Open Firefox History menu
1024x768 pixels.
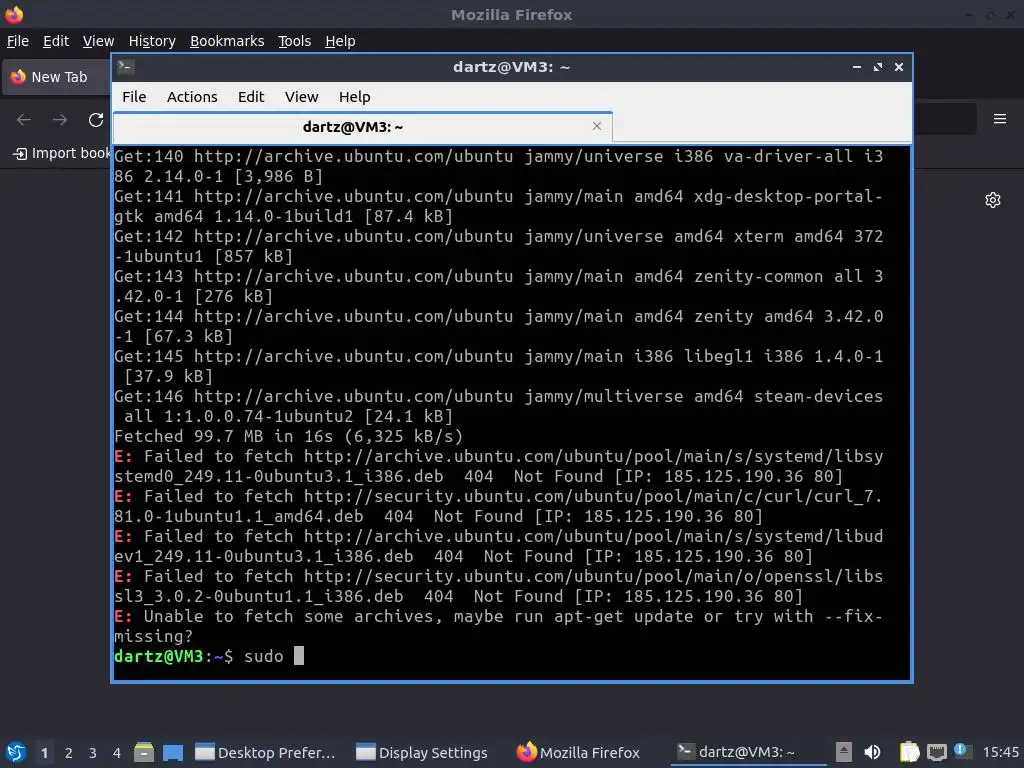[152, 41]
